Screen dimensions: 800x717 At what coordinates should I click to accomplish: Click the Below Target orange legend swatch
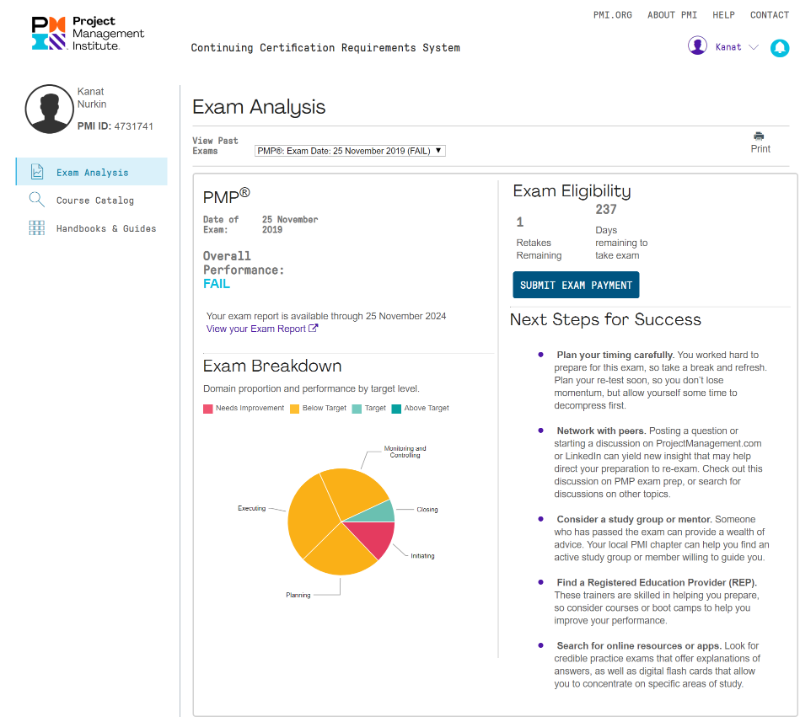point(294,409)
